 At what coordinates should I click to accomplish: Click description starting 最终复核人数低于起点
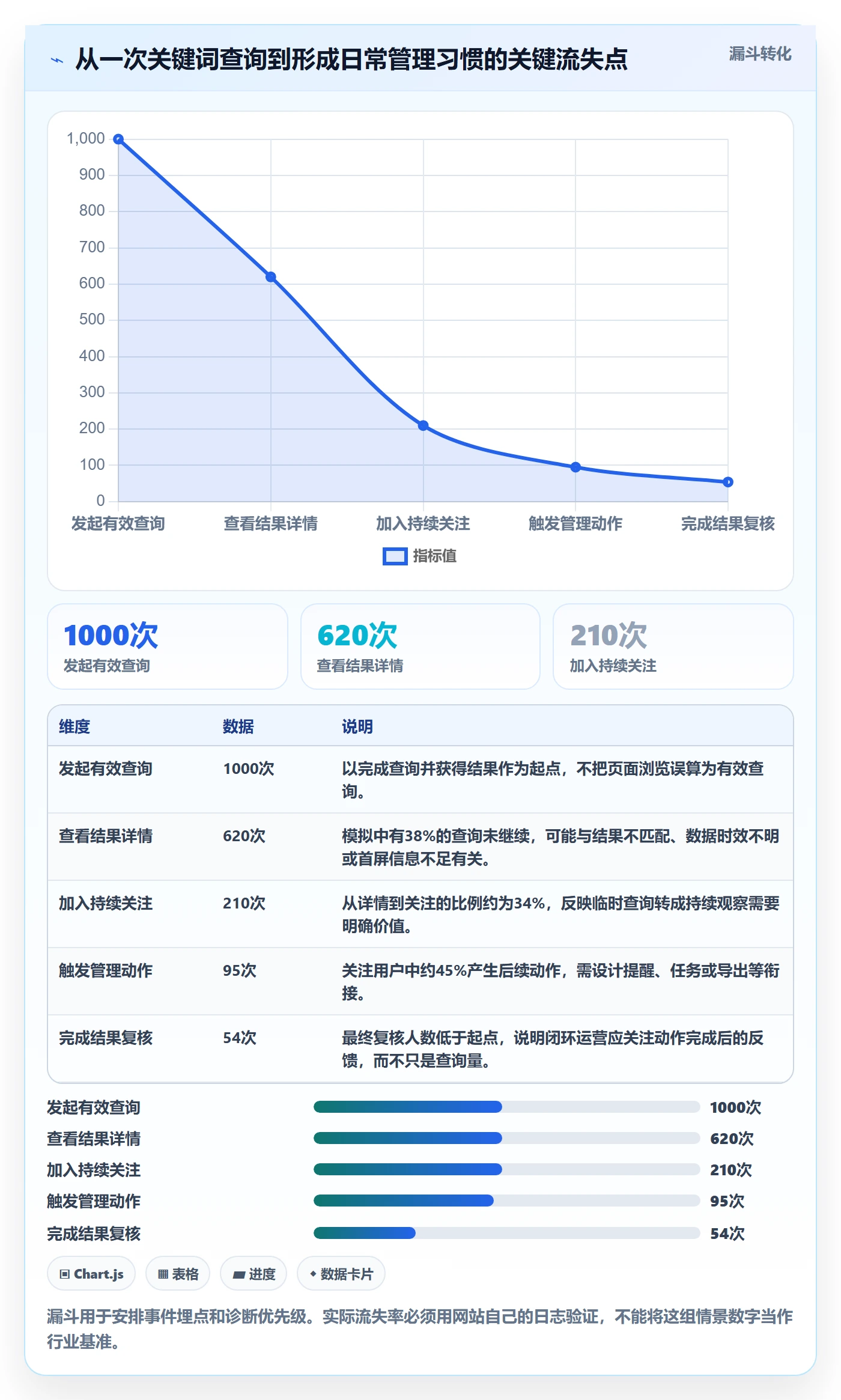tap(553, 1050)
